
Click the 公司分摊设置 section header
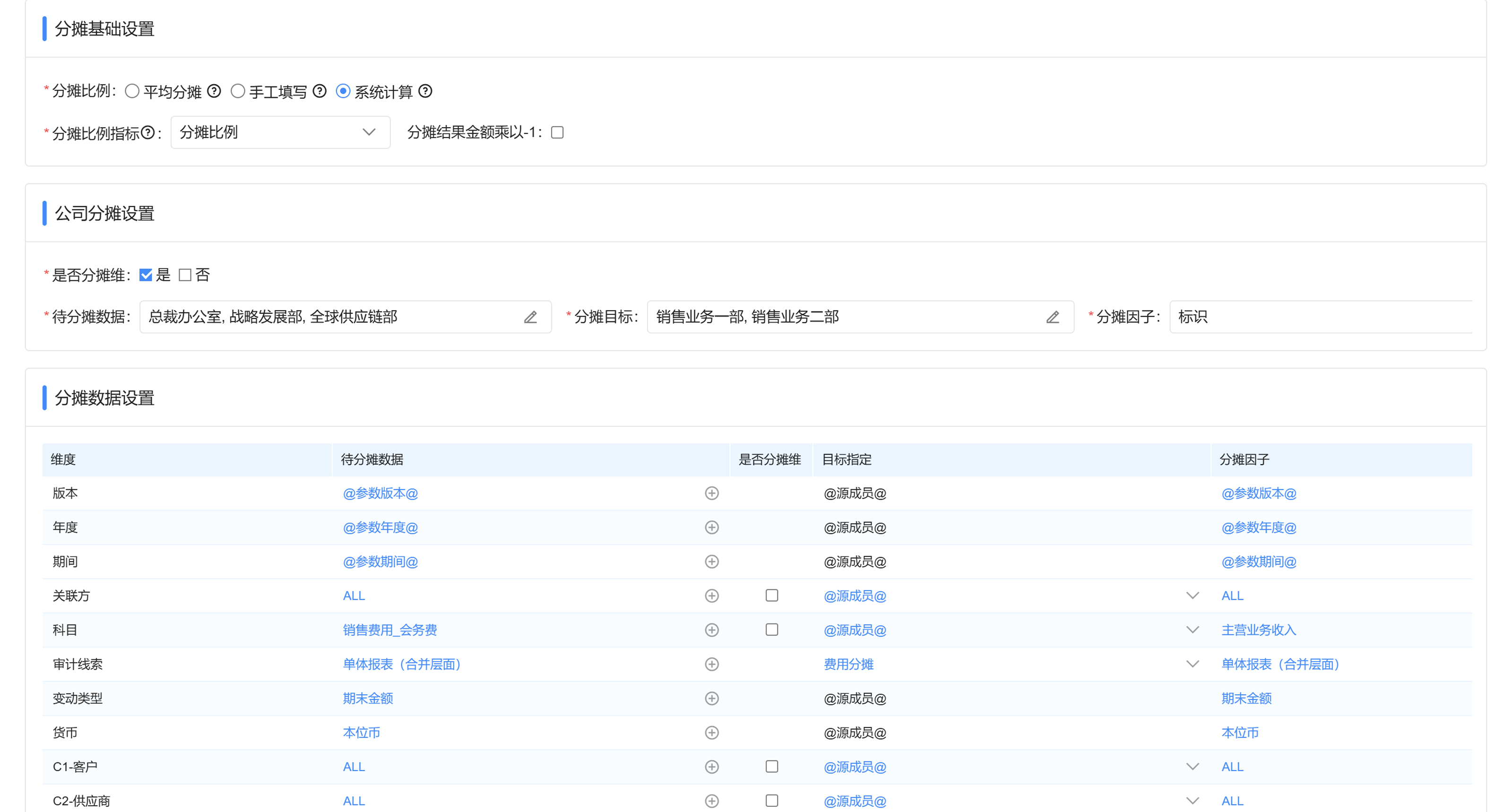click(104, 213)
